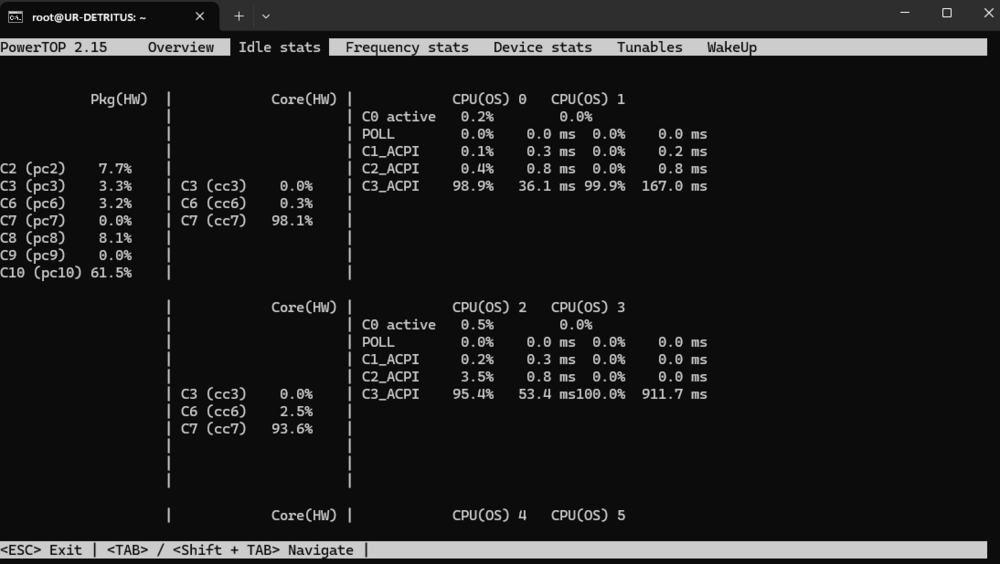Click the C2 (pc2) row label
Screen dimensions: 1000x564
coord(33,169)
